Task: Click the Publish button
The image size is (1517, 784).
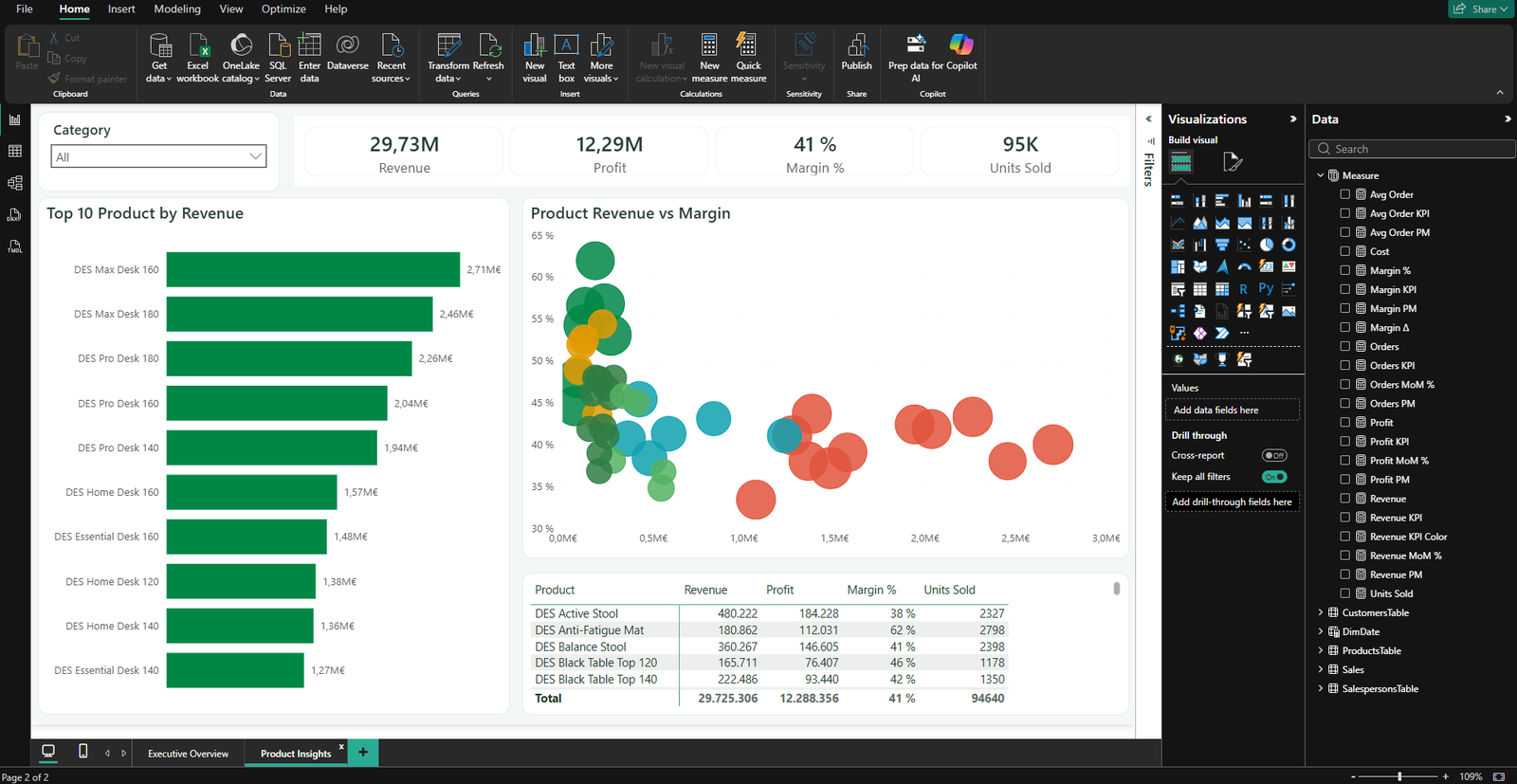Action: [856, 53]
